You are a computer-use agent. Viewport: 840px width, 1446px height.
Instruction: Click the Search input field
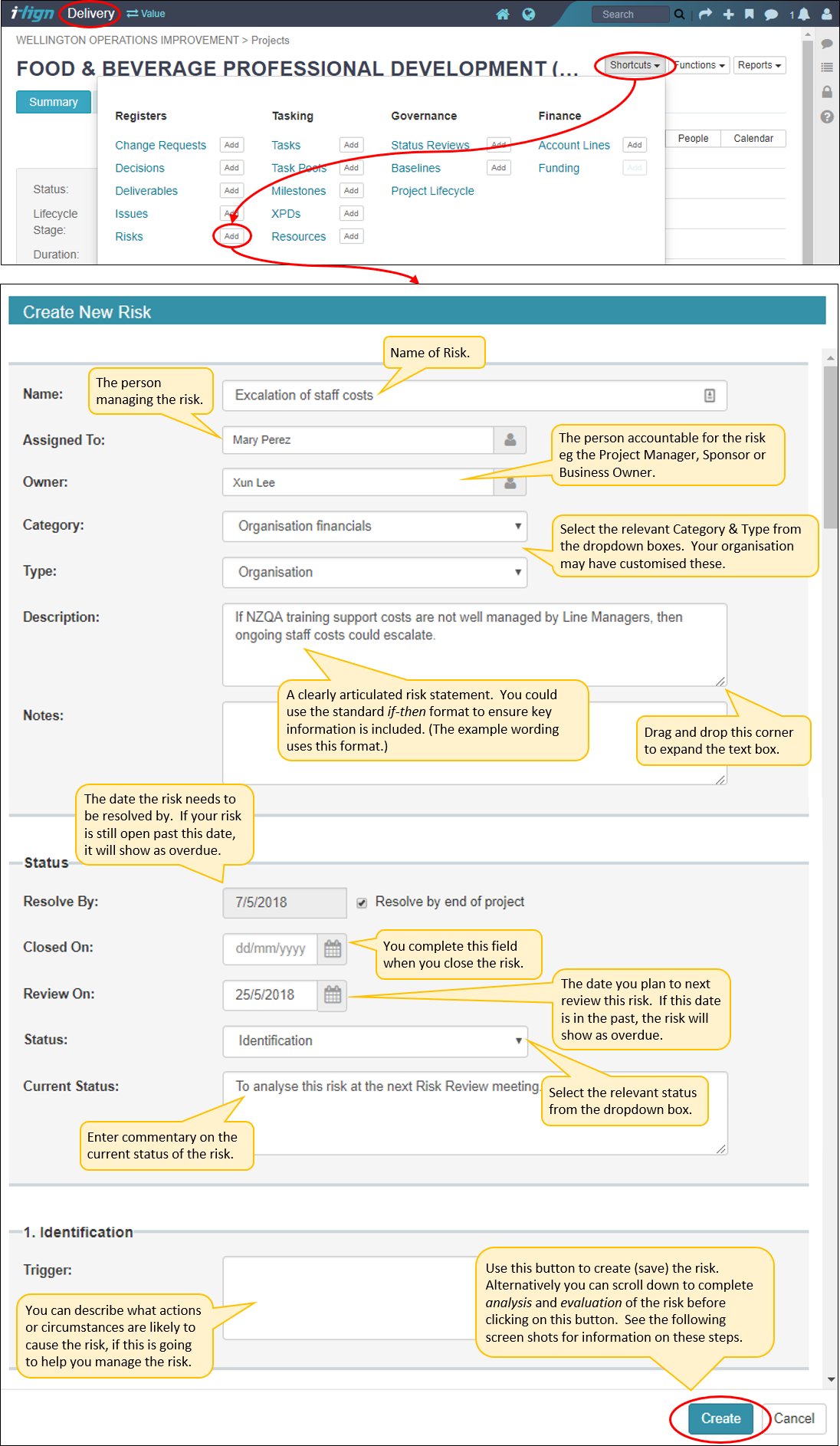[631, 14]
